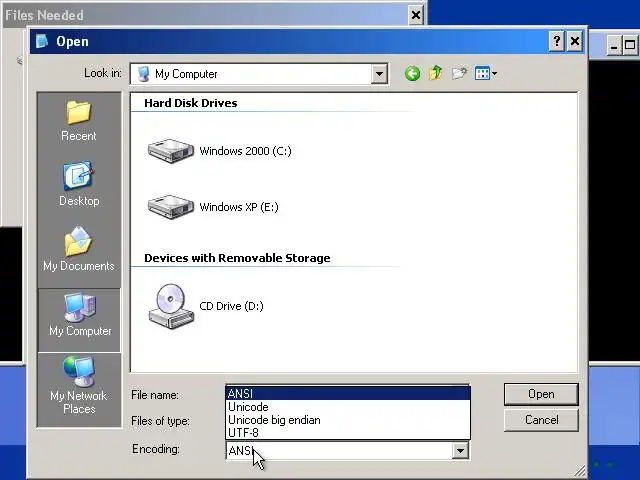Select the Windows 2000 (C:) drive icon
Image resolution: width=640 pixels, height=480 pixels.
point(171,151)
